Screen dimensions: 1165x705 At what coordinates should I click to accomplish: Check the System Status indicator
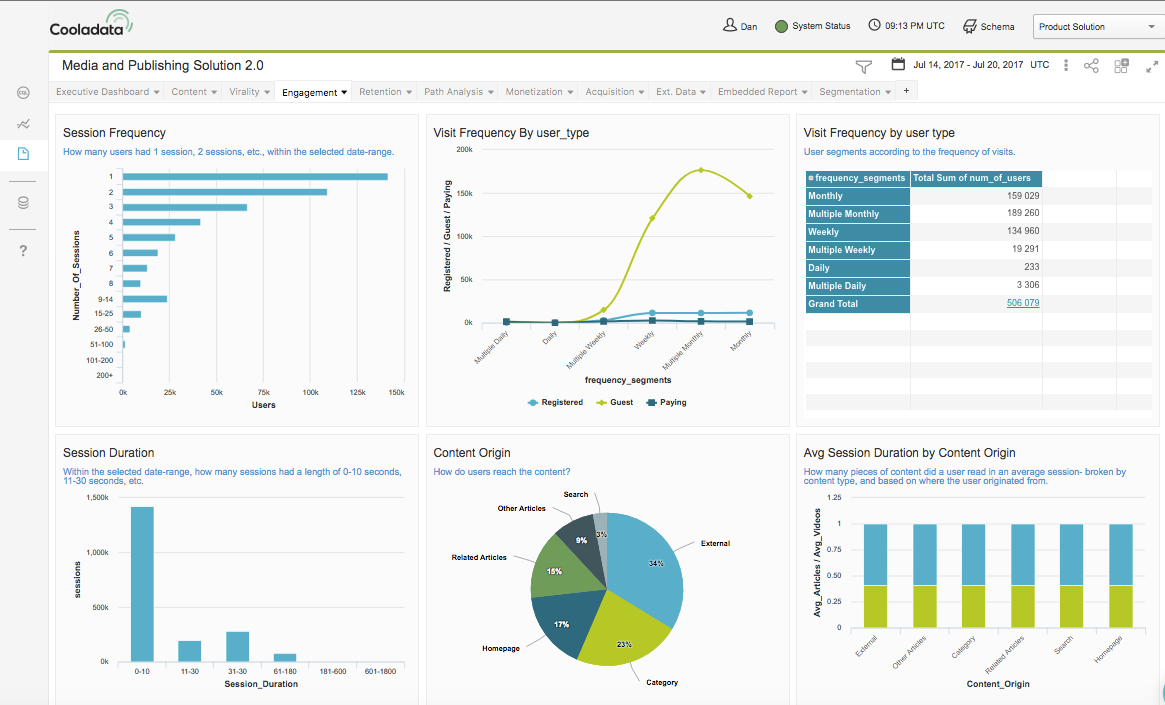tap(812, 26)
